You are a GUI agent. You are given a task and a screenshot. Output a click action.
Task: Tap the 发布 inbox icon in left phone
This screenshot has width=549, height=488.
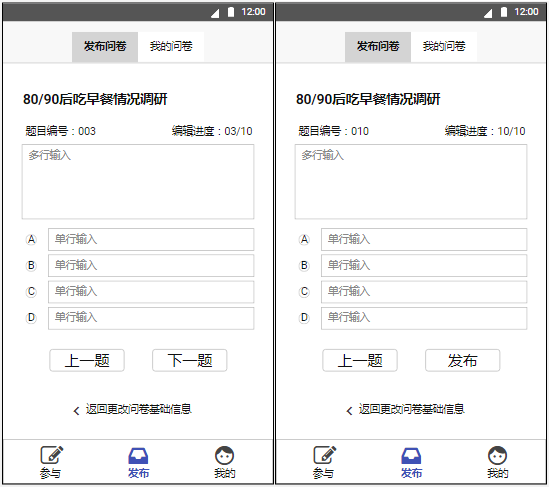(138, 456)
